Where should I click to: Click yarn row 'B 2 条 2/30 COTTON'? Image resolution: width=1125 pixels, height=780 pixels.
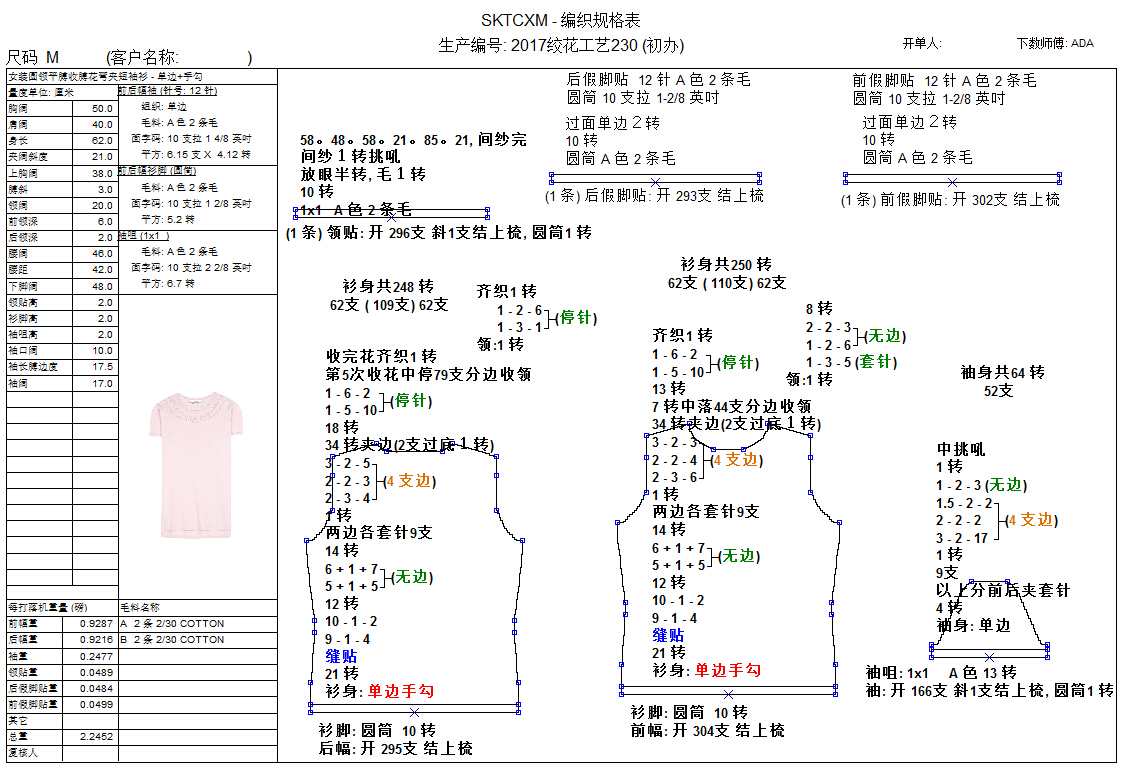point(172,639)
